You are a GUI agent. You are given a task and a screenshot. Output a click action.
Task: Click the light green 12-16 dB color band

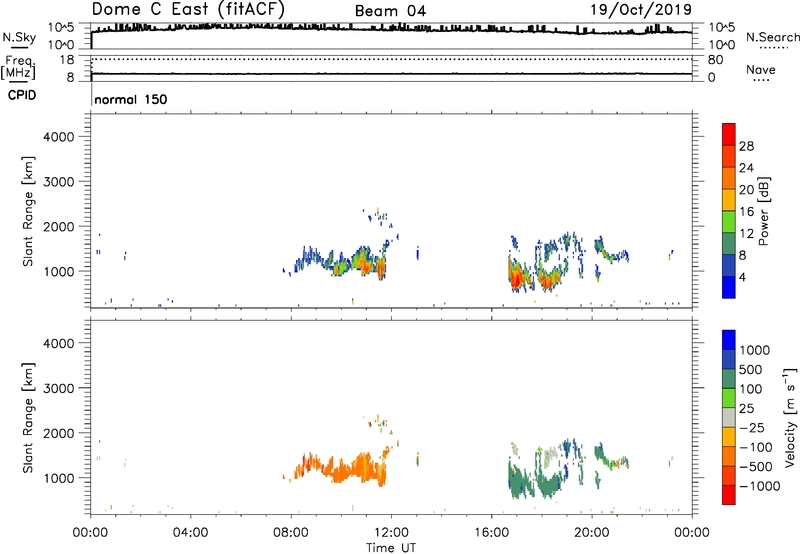tap(729, 221)
